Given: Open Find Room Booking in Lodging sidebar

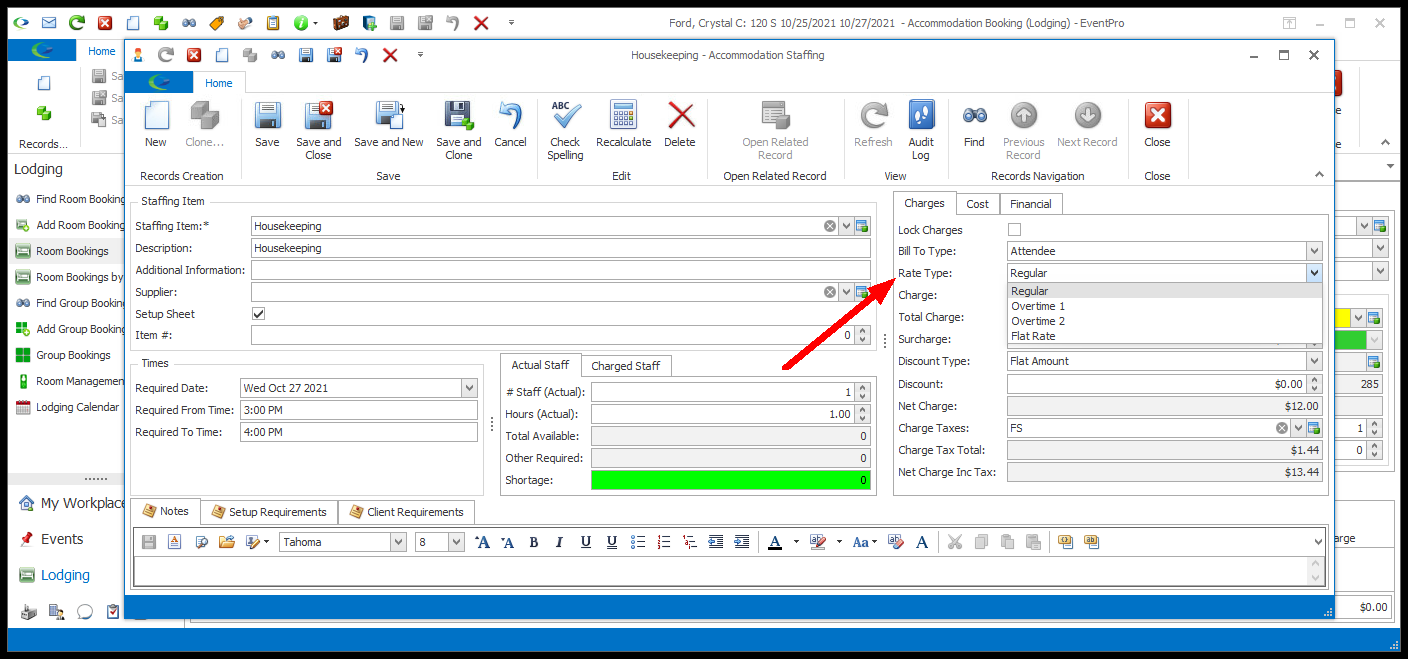Looking at the screenshot, I should pyautogui.click(x=70, y=199).
